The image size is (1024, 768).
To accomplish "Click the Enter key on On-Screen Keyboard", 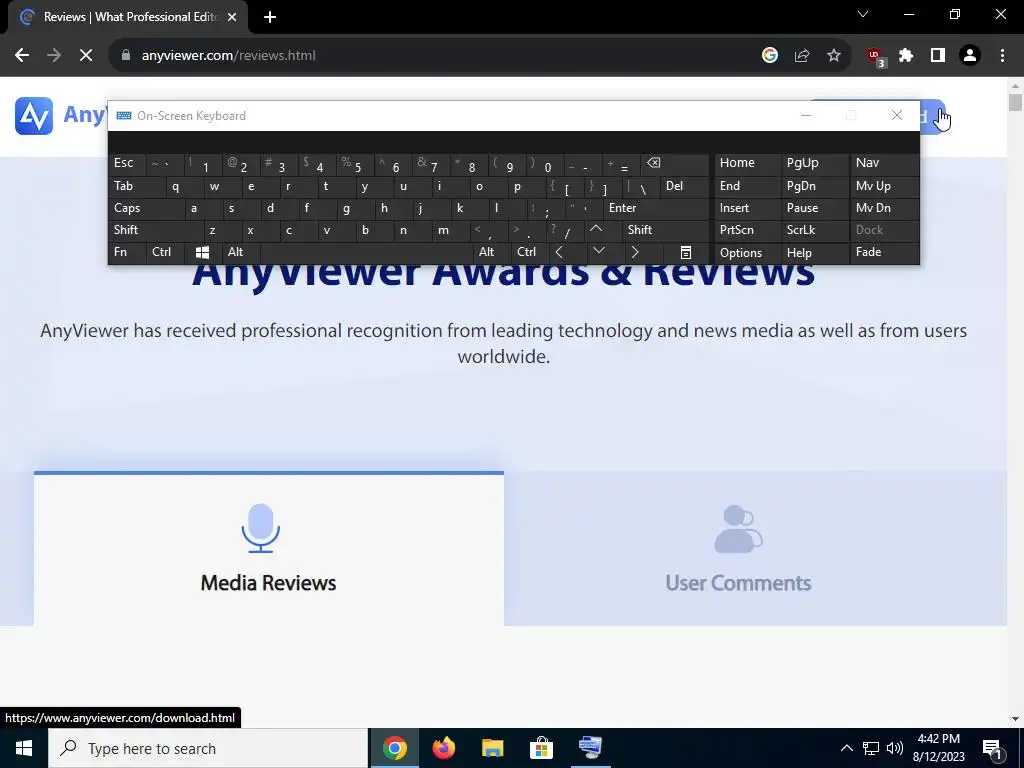I will pos(656,208).
